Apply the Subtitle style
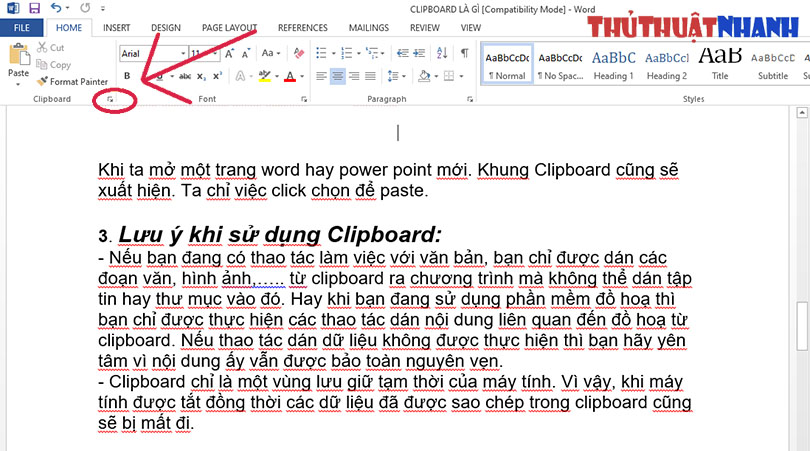 (773, 64)
